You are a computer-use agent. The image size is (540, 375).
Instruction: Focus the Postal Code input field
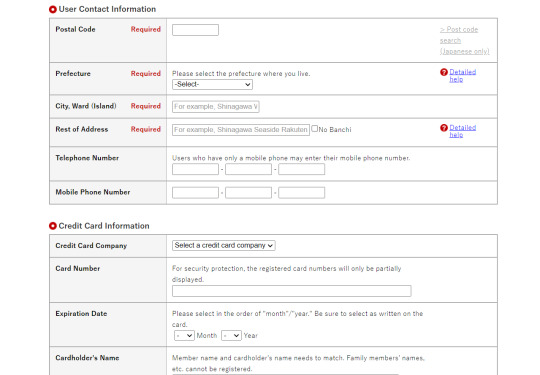[x=195, y=30]
